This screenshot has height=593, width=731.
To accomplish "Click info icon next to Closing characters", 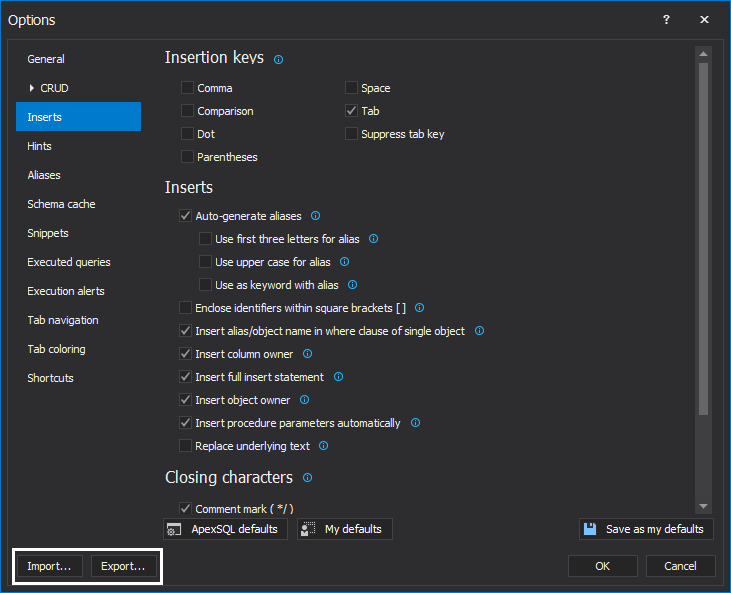I will [x=307, y=478].
